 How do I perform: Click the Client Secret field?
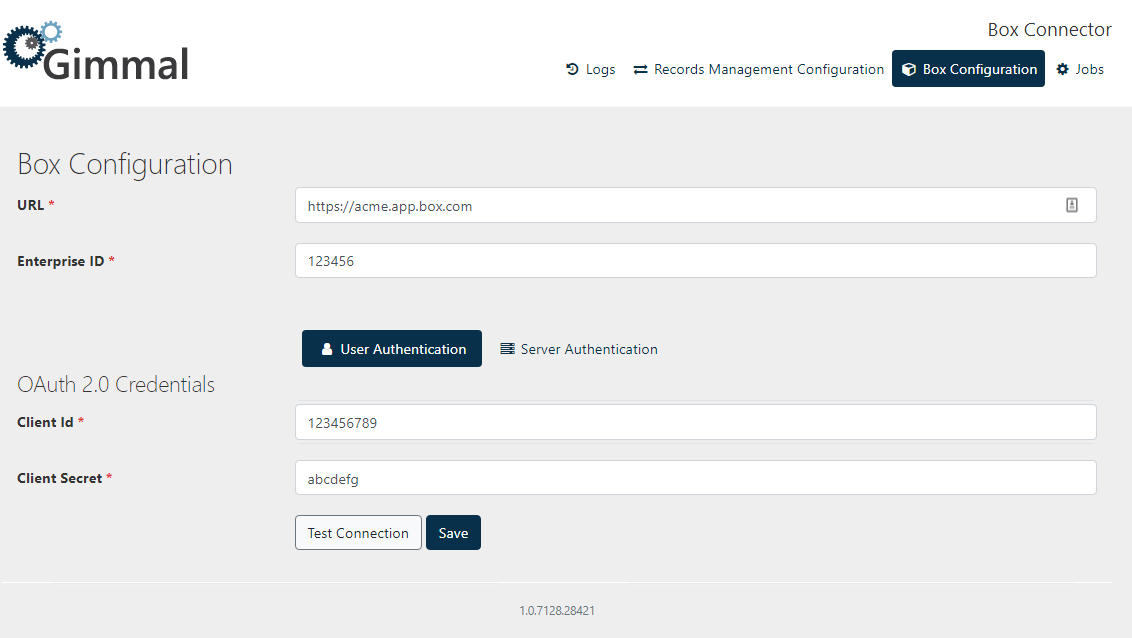[695, 479]
